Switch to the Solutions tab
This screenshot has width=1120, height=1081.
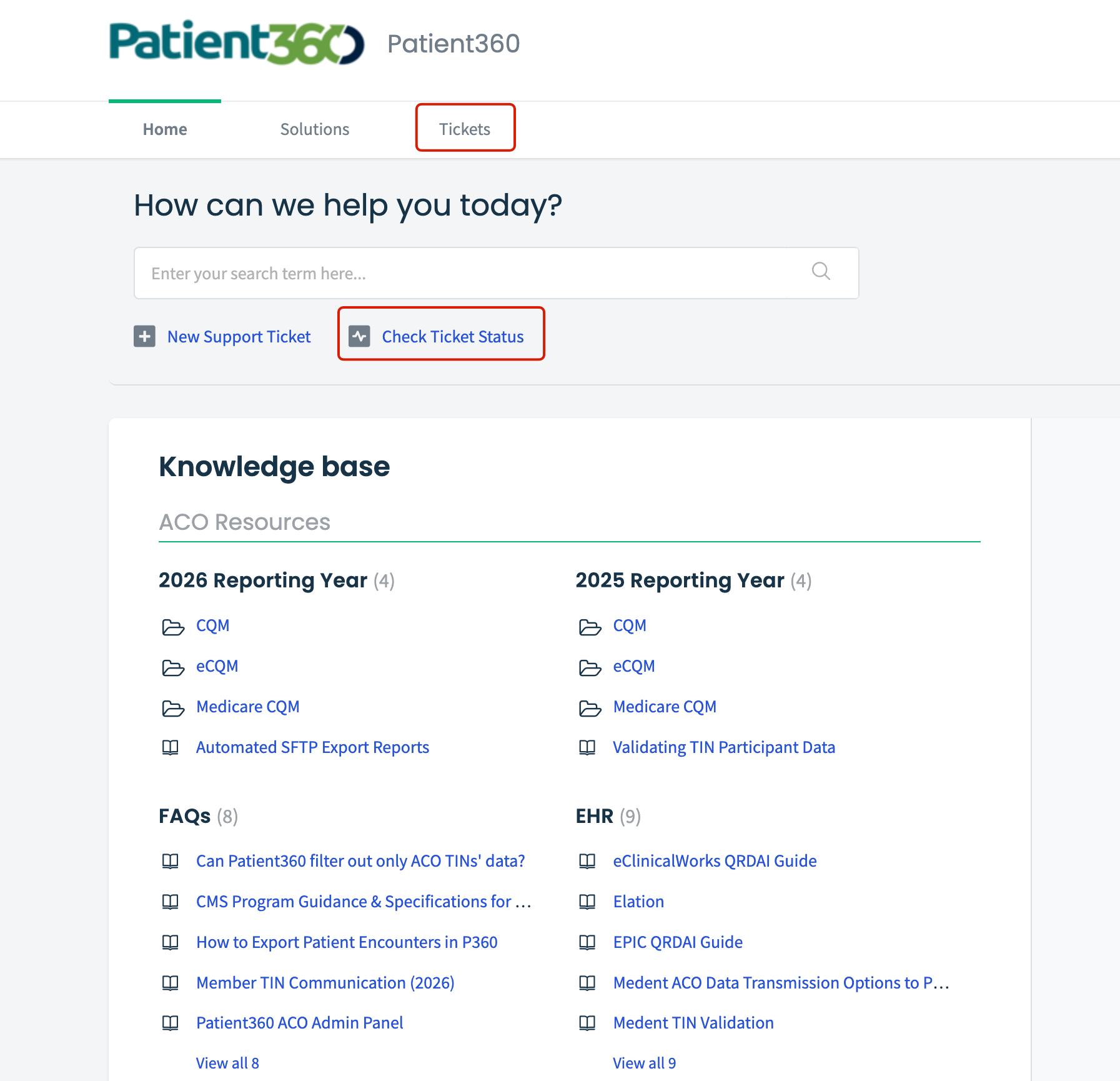click(x=315, y=129)
